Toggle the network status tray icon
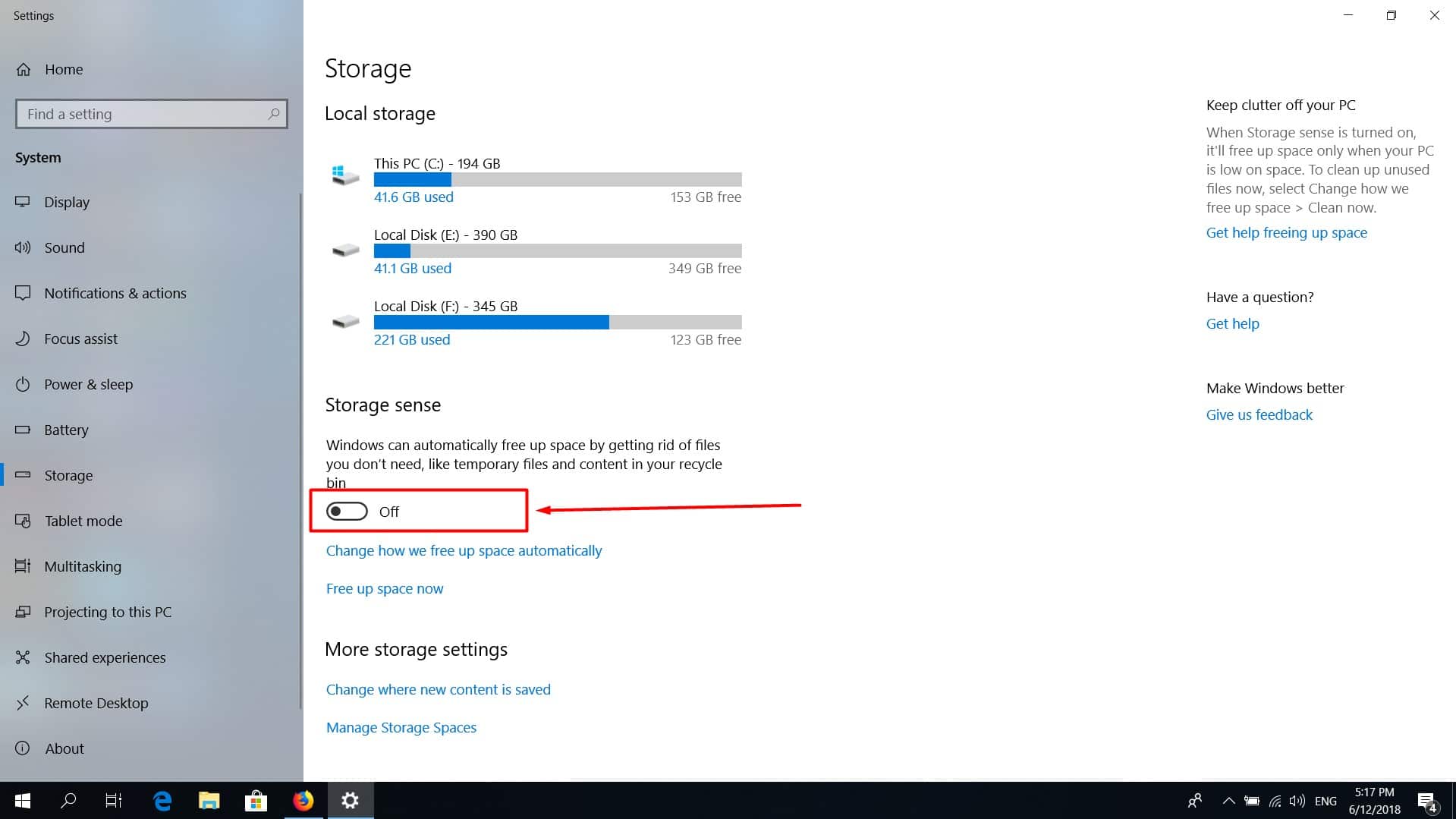 pyautogui.click(x=1274, y=800)
